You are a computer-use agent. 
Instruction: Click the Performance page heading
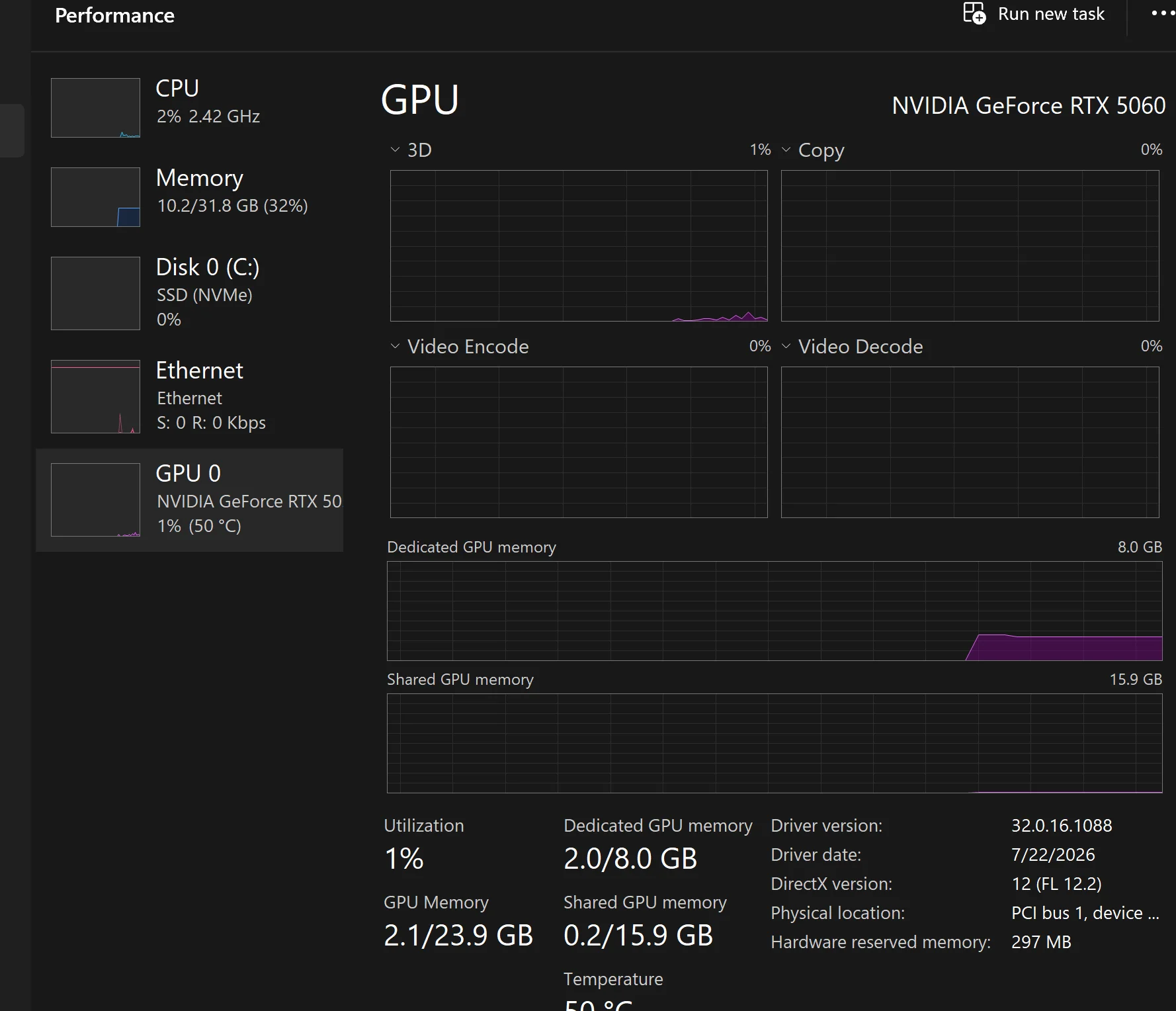point(114,15)
